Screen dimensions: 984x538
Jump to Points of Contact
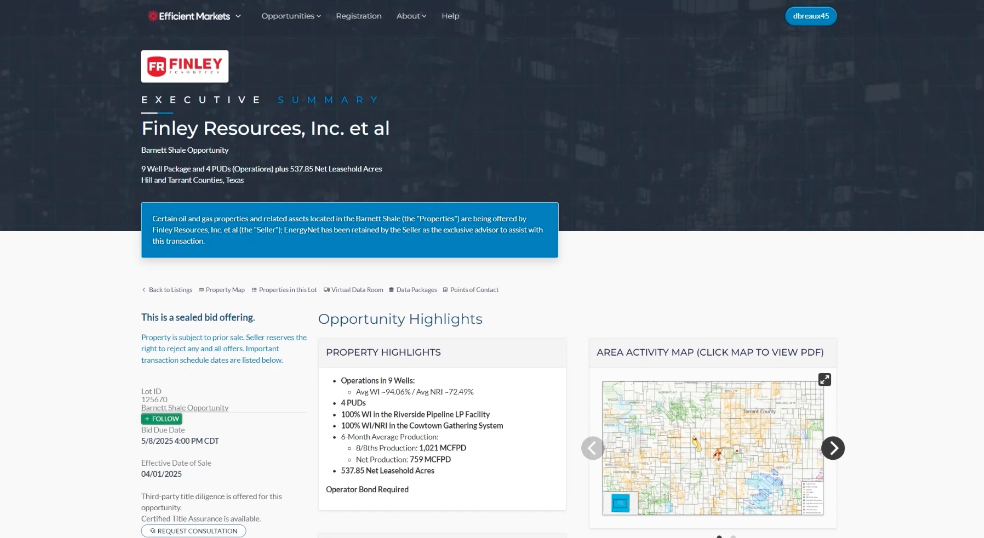[x=471, y=290]
